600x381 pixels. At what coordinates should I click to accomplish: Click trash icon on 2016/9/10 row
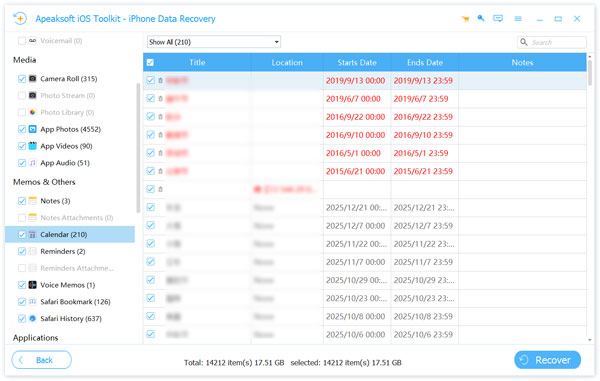click(x=160, y=135)
